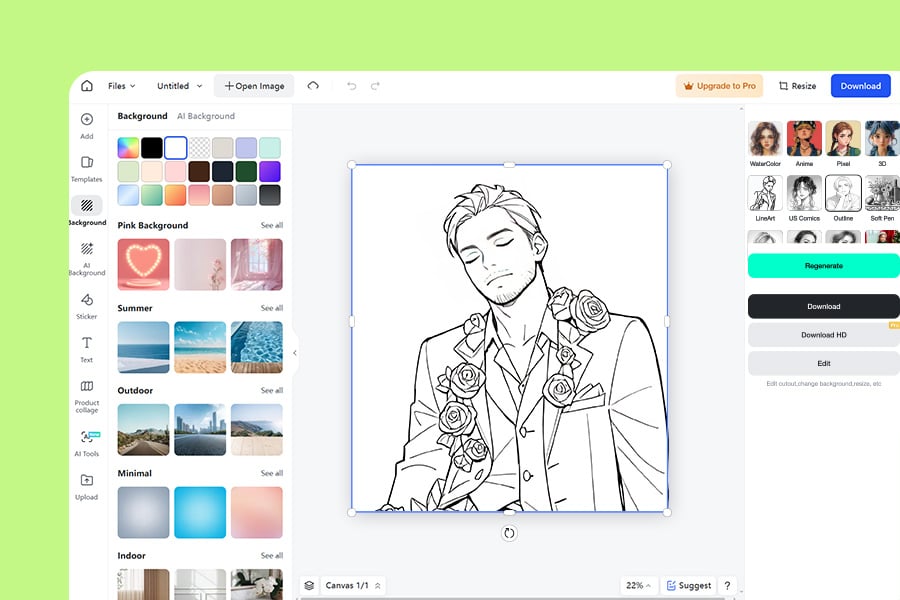Image resolution: width=900 pixels, height=600 pixels.
Task: Apply the Outline style
Action: [843, 198]
